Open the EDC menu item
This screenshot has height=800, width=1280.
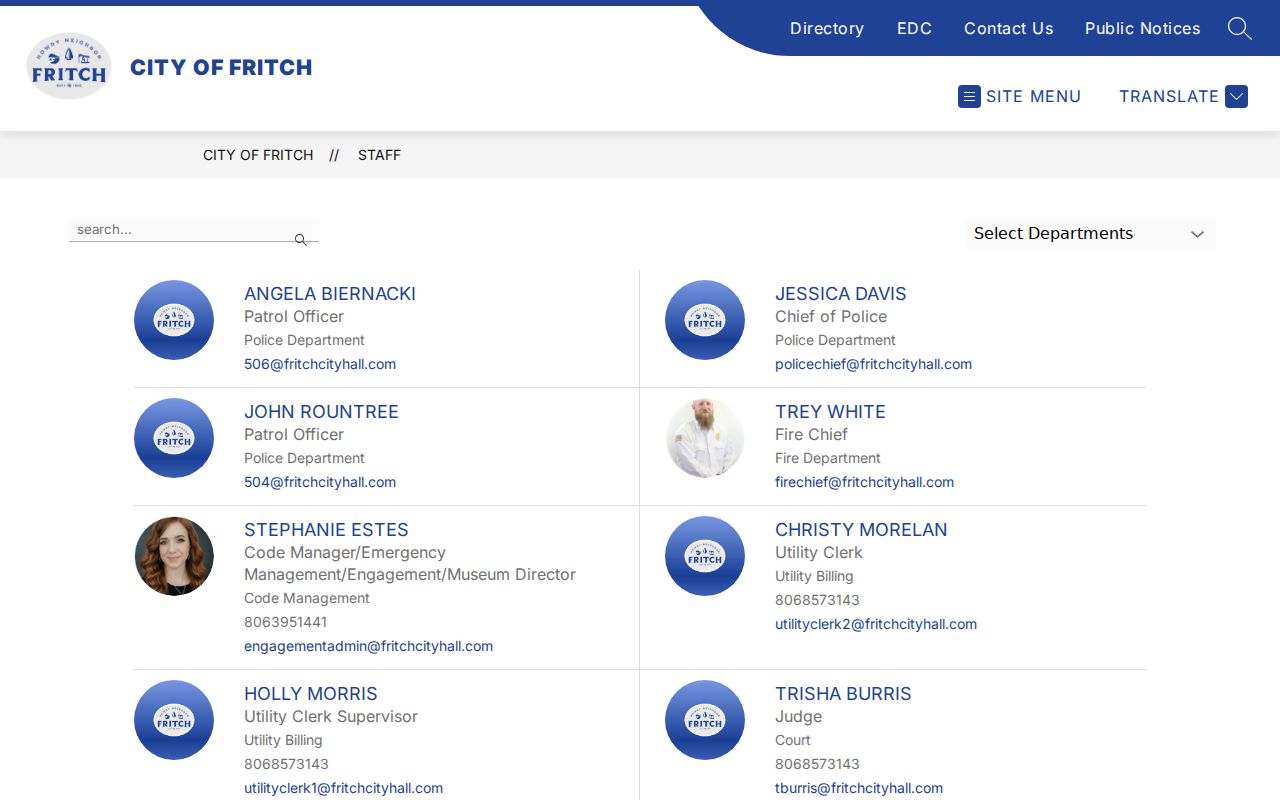pyautogui.click(x=914, y=28)
